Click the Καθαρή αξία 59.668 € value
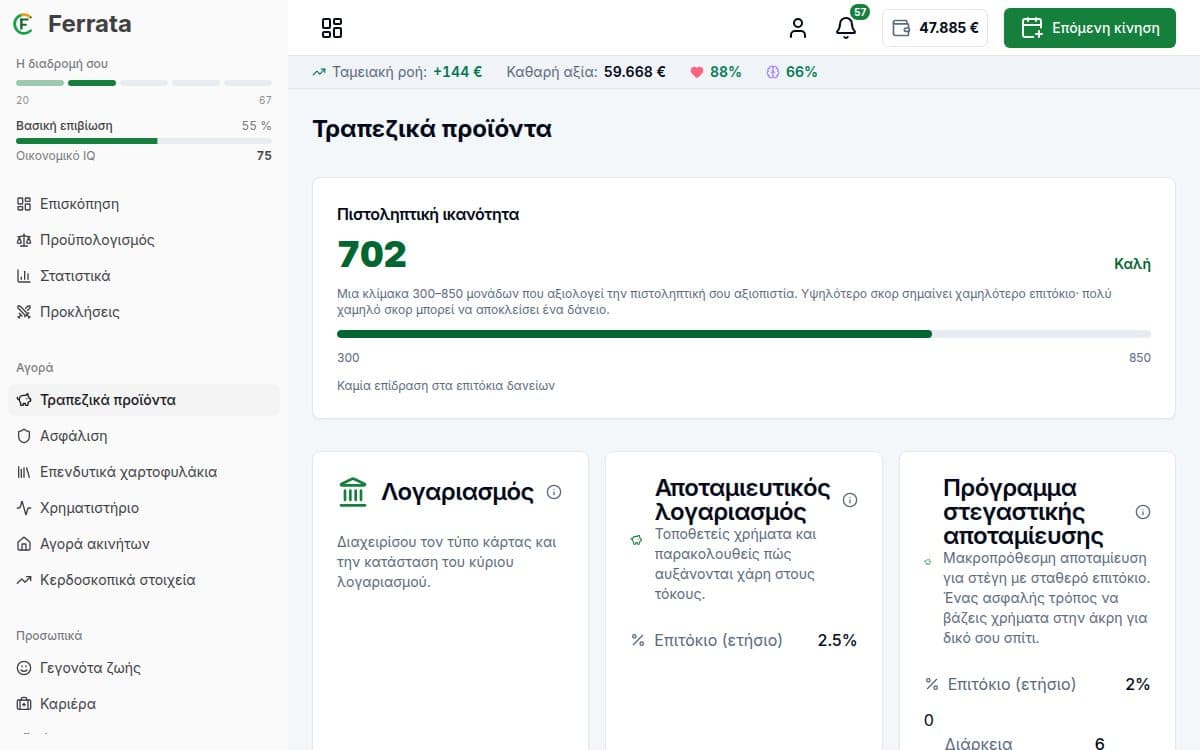1200x750 pixels. (635, 72)
